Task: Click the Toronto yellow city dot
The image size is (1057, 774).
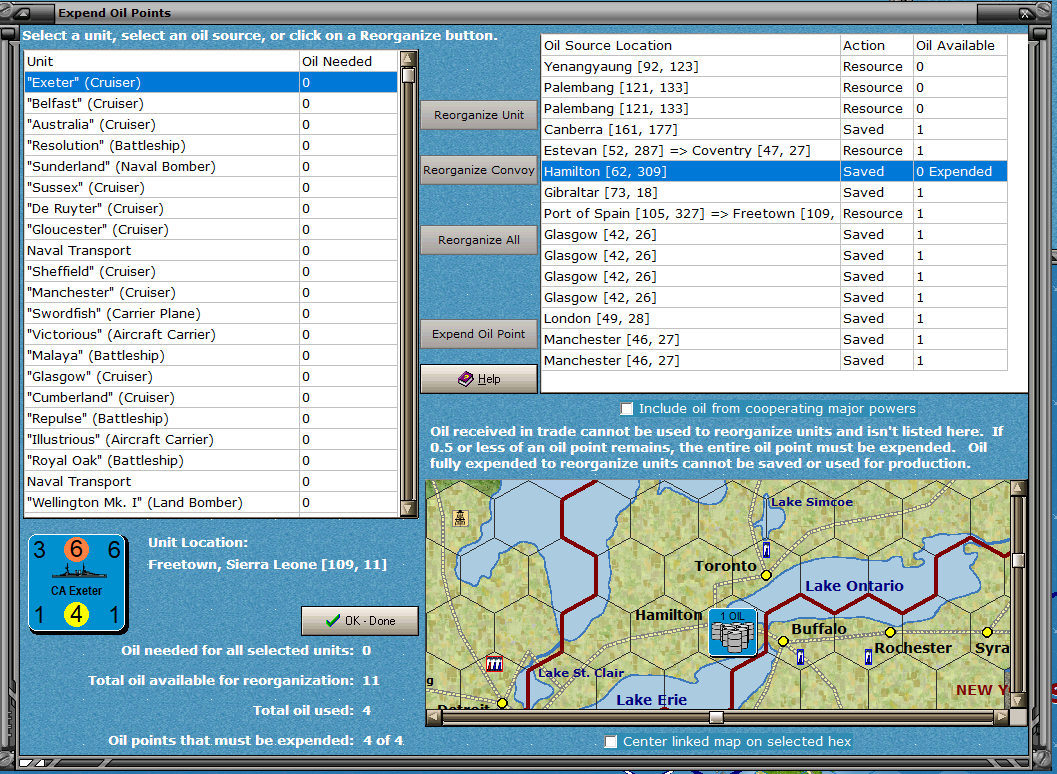Action: point(766,575)
